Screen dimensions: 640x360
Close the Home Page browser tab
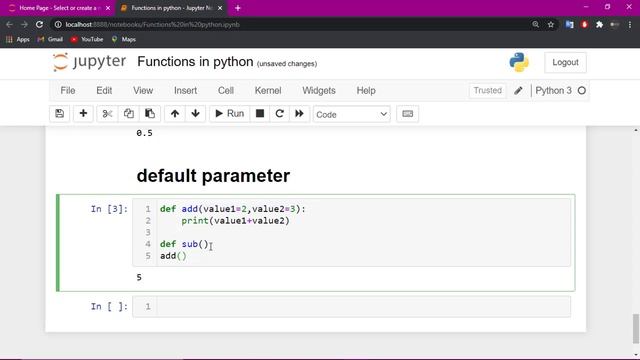point(108,8)
